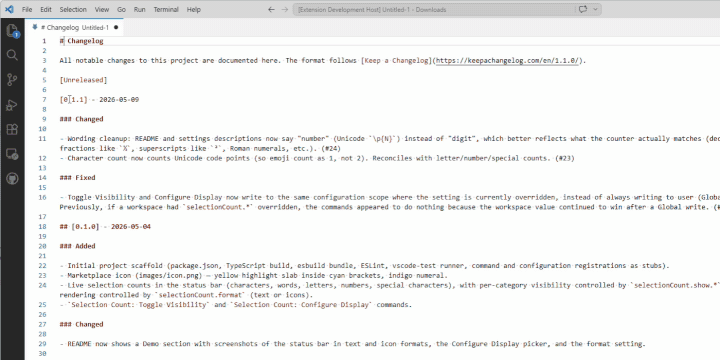Click the '(#24)' issue reference on line 11
The height and width of the screenshot is (360, 720).
pos(331,149)
